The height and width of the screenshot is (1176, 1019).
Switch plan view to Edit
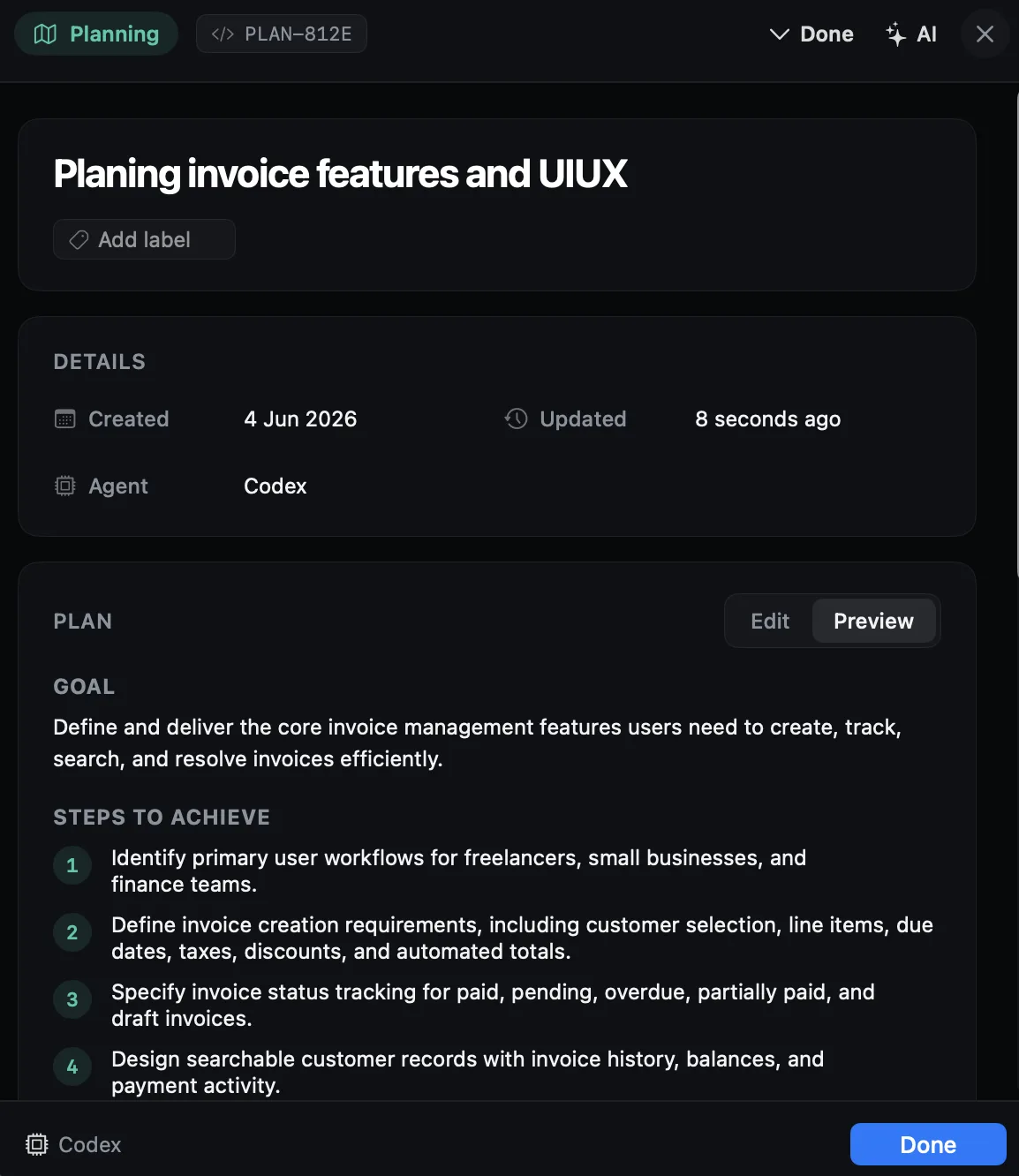click(770, 621)
